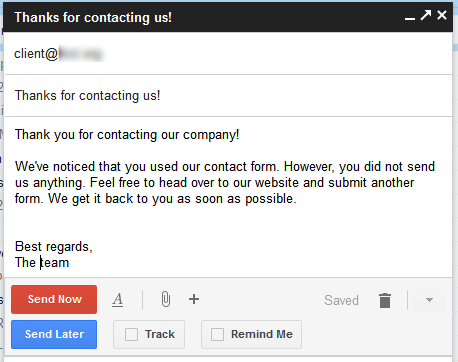Attach a file with the paperclip icon

pyautogui.click(x=166, y=299)
